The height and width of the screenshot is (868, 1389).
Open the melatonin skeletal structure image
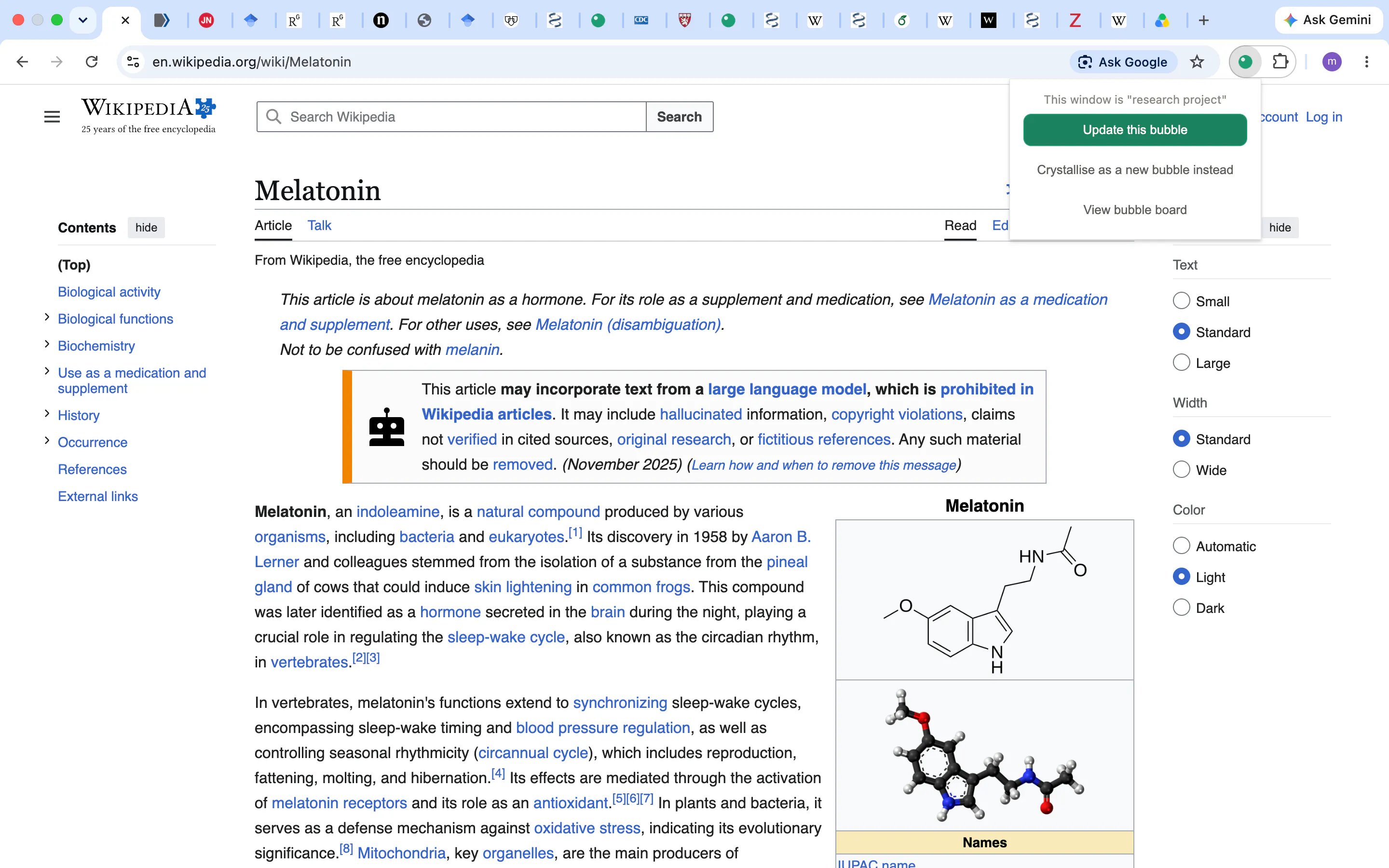(984, 600)
